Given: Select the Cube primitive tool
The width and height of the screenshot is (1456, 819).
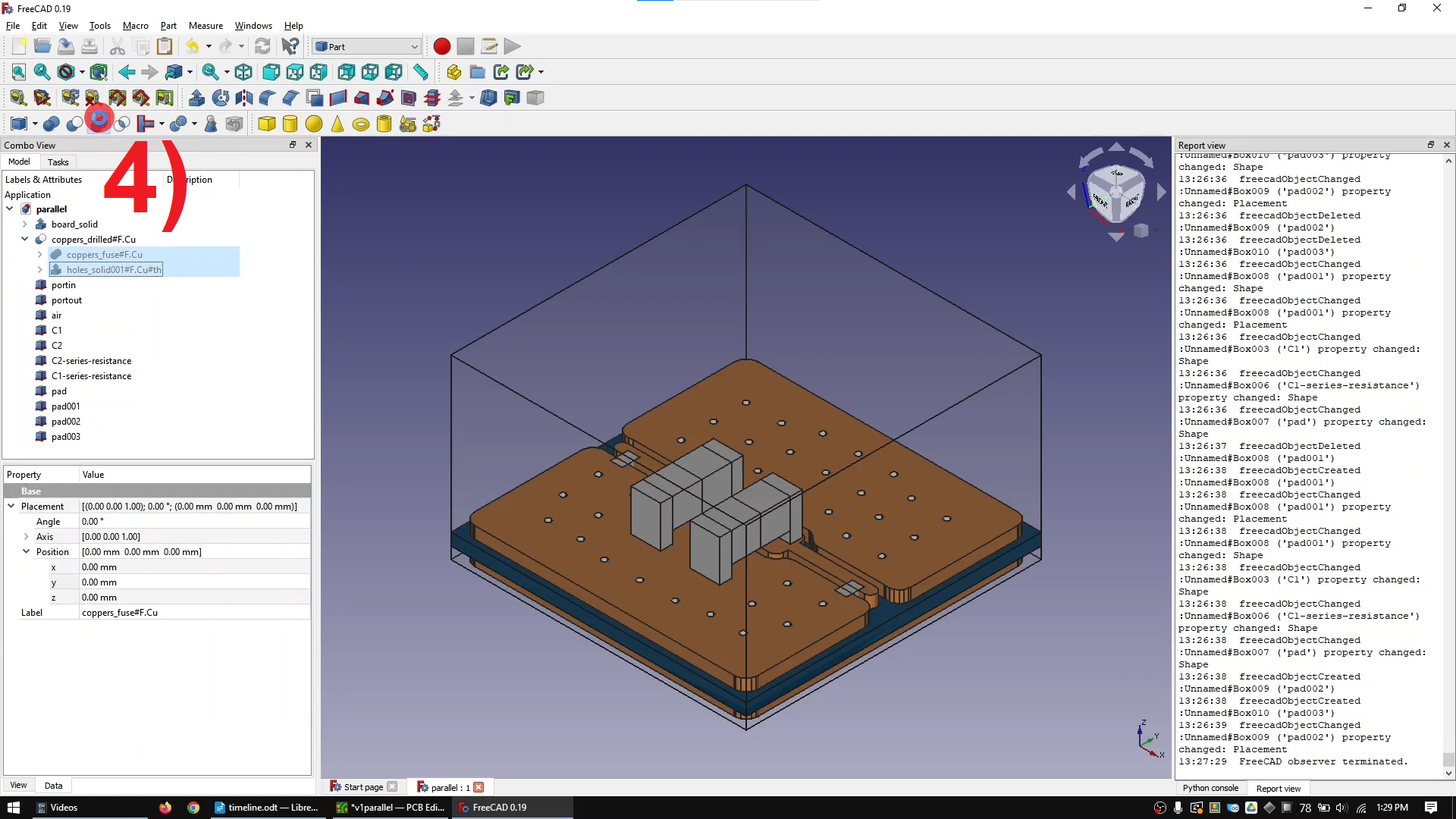Looking at the screenshot, I should click(x=267, y=124).
